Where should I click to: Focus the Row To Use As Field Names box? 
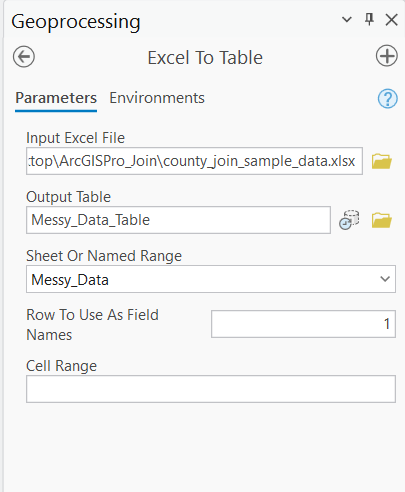[303, 324]
